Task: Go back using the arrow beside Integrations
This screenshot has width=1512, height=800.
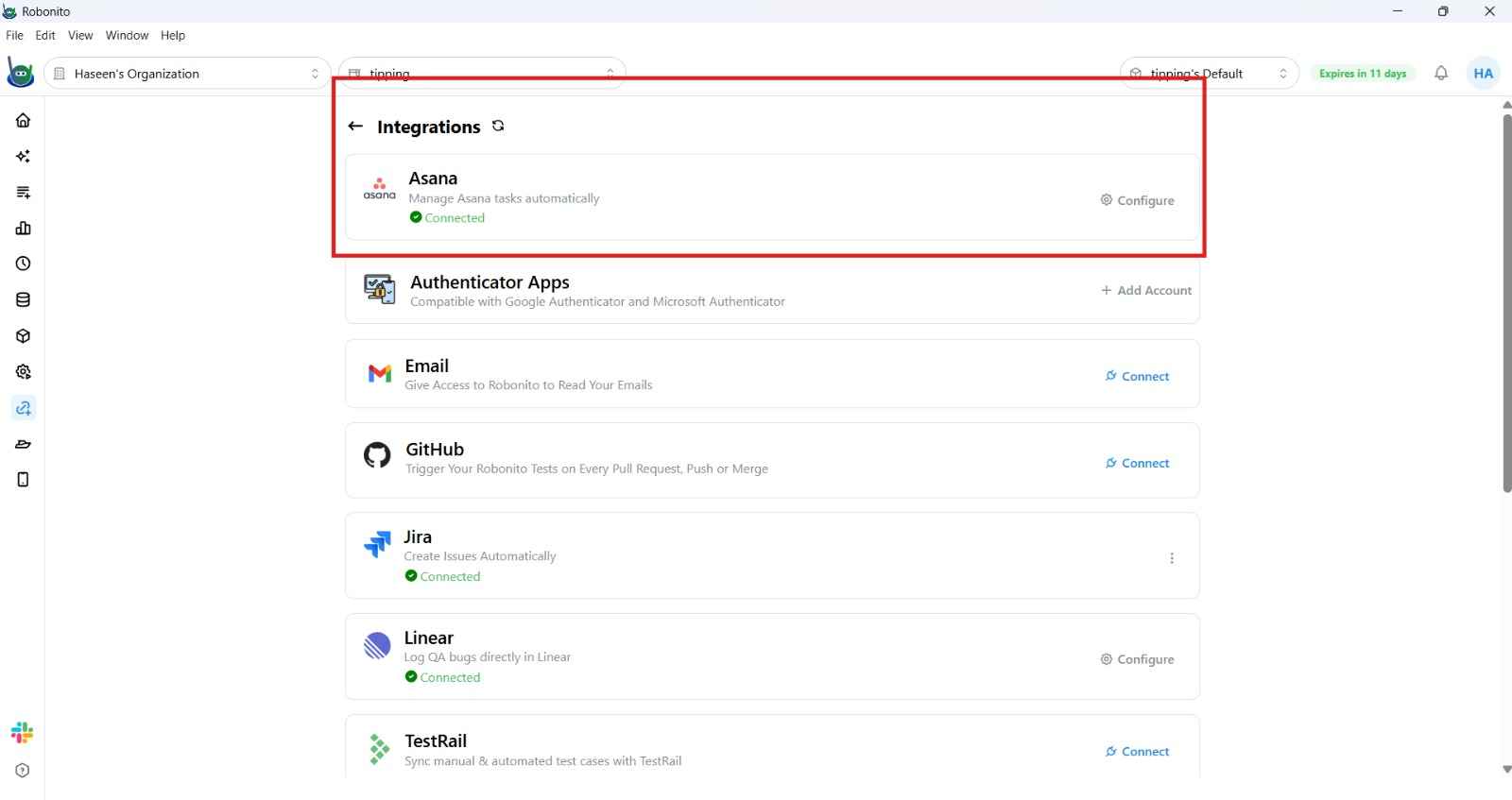Action: [x=355, y=126]
